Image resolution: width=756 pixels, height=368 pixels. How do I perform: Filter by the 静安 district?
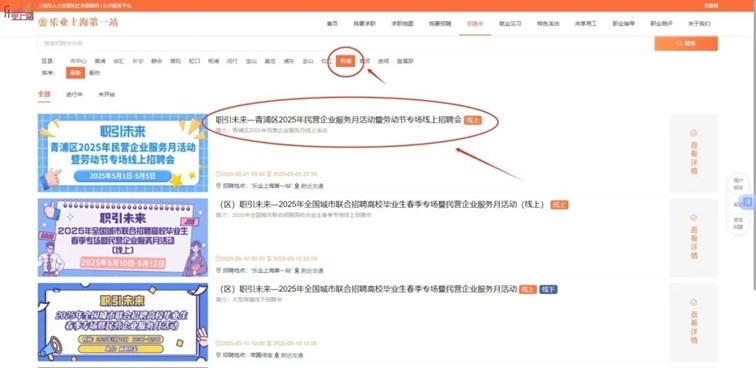pos(157,61)
